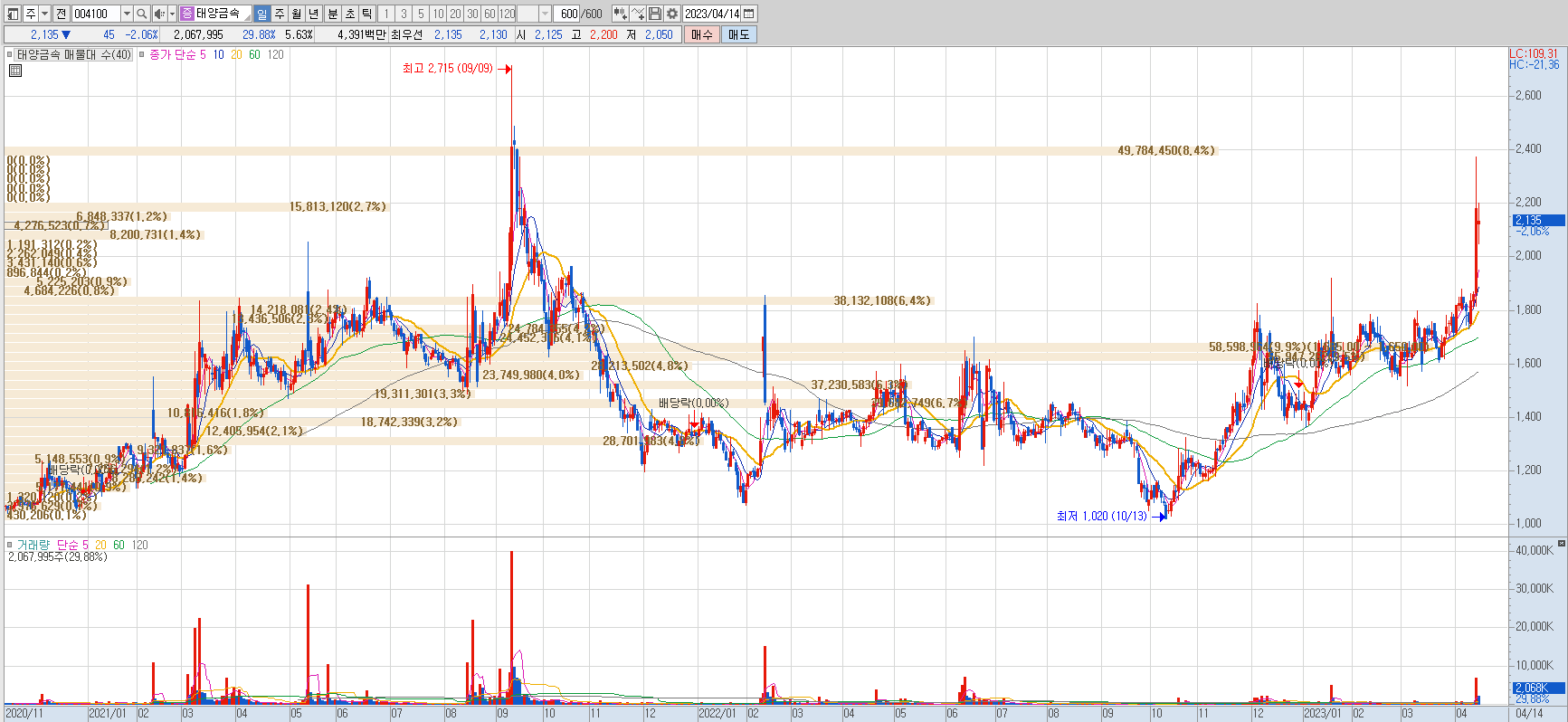The height and width of the screenshot is (722, 1568).
Task: Click the purple 증 badge icon
Action: (186, 14)
